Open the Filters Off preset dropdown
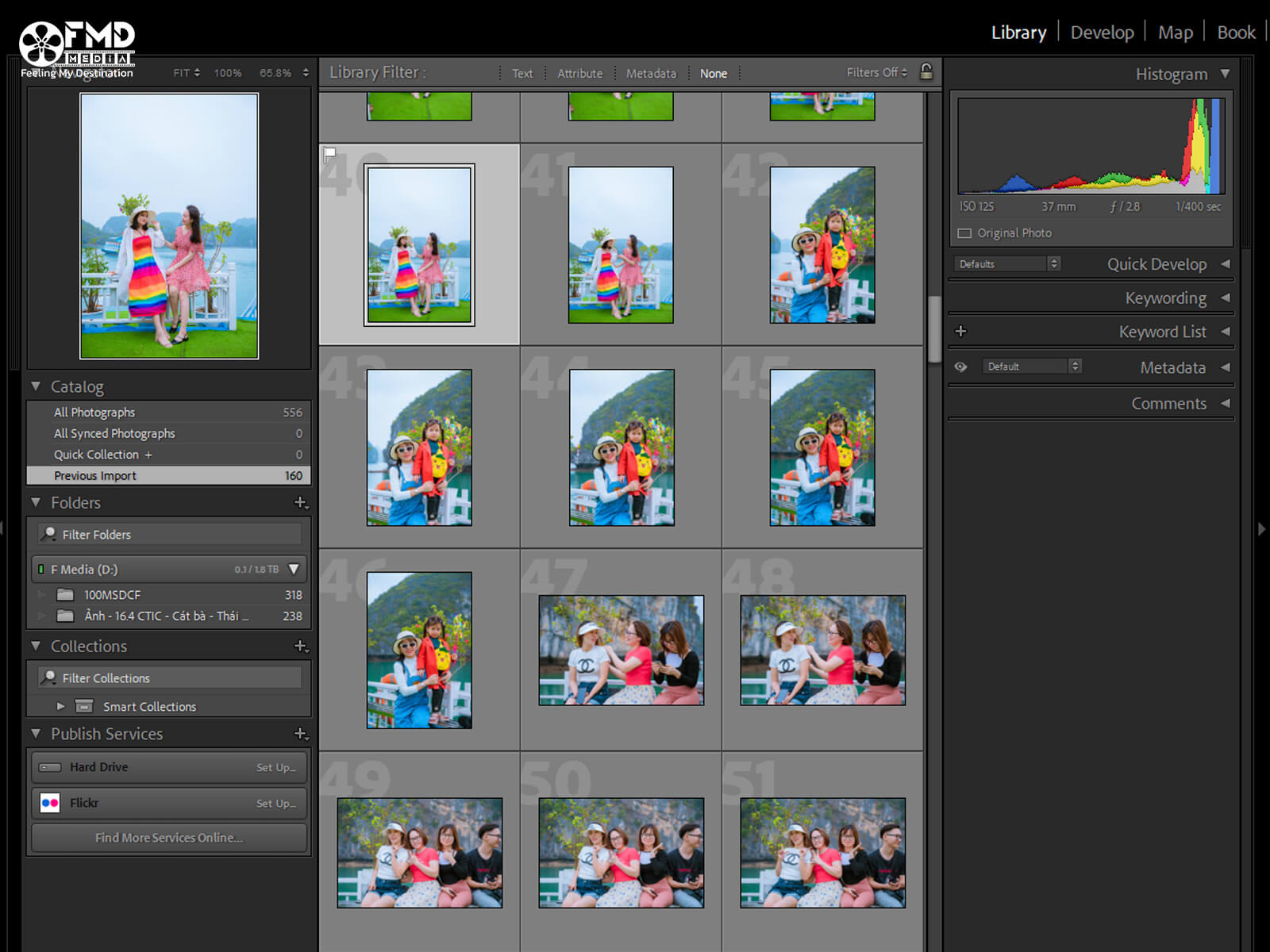1270x952 pixels. [x=877, y=72]
